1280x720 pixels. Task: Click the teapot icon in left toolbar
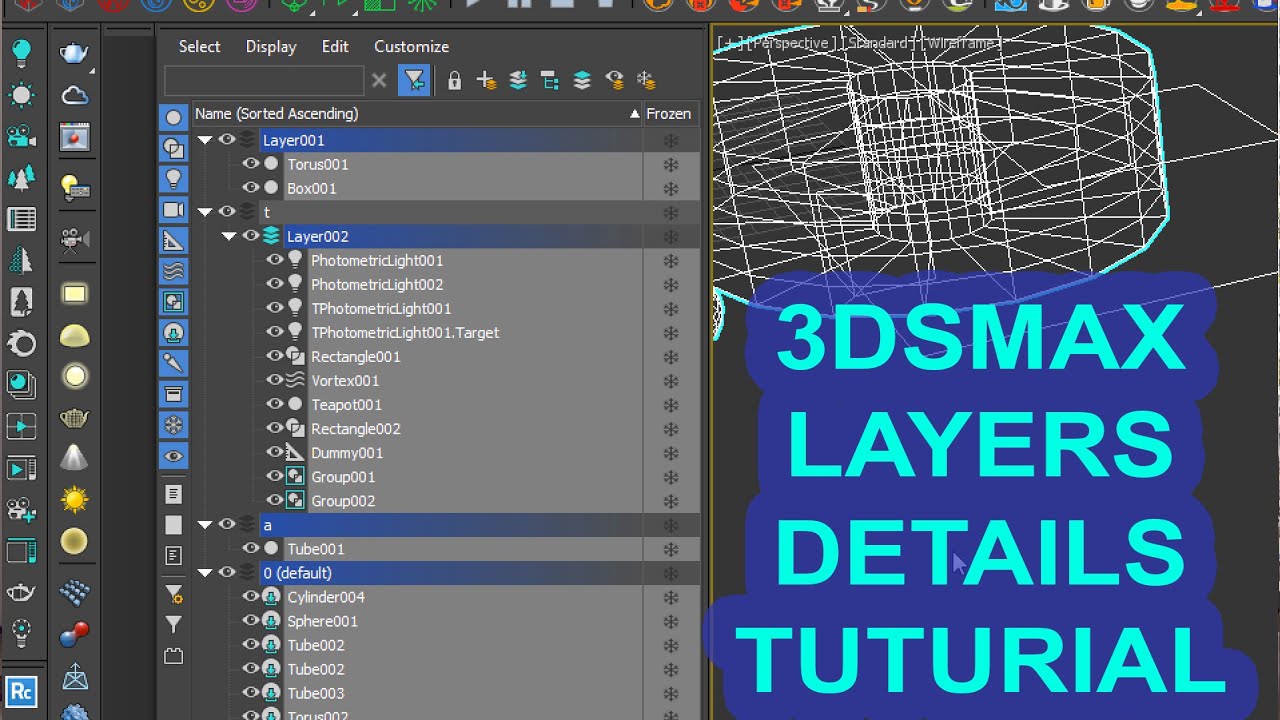pos(74,52)
